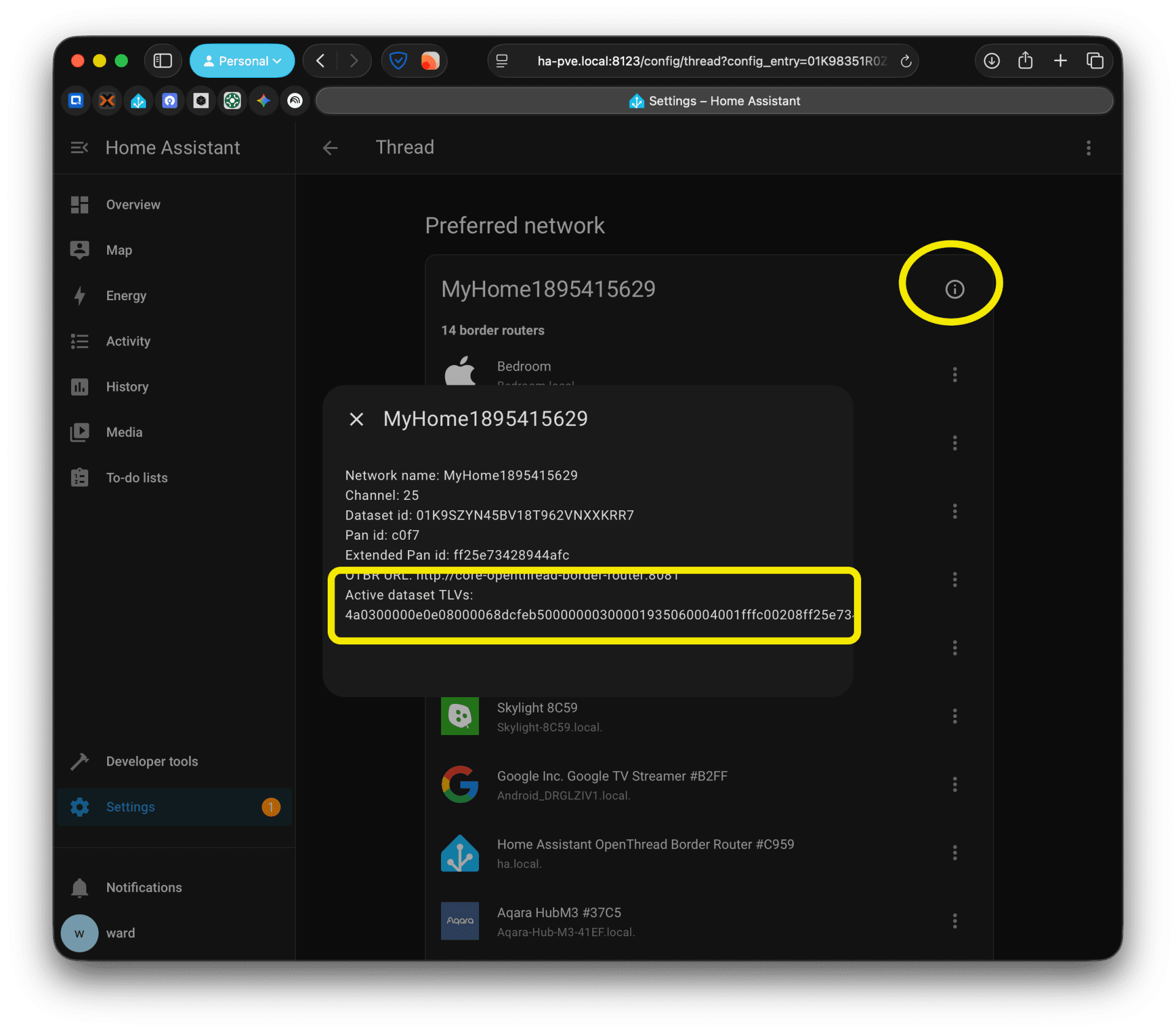1176x1031 pixels.
Task: Open the Bedroom border router options menu
Action: click(x=954, y=374)
